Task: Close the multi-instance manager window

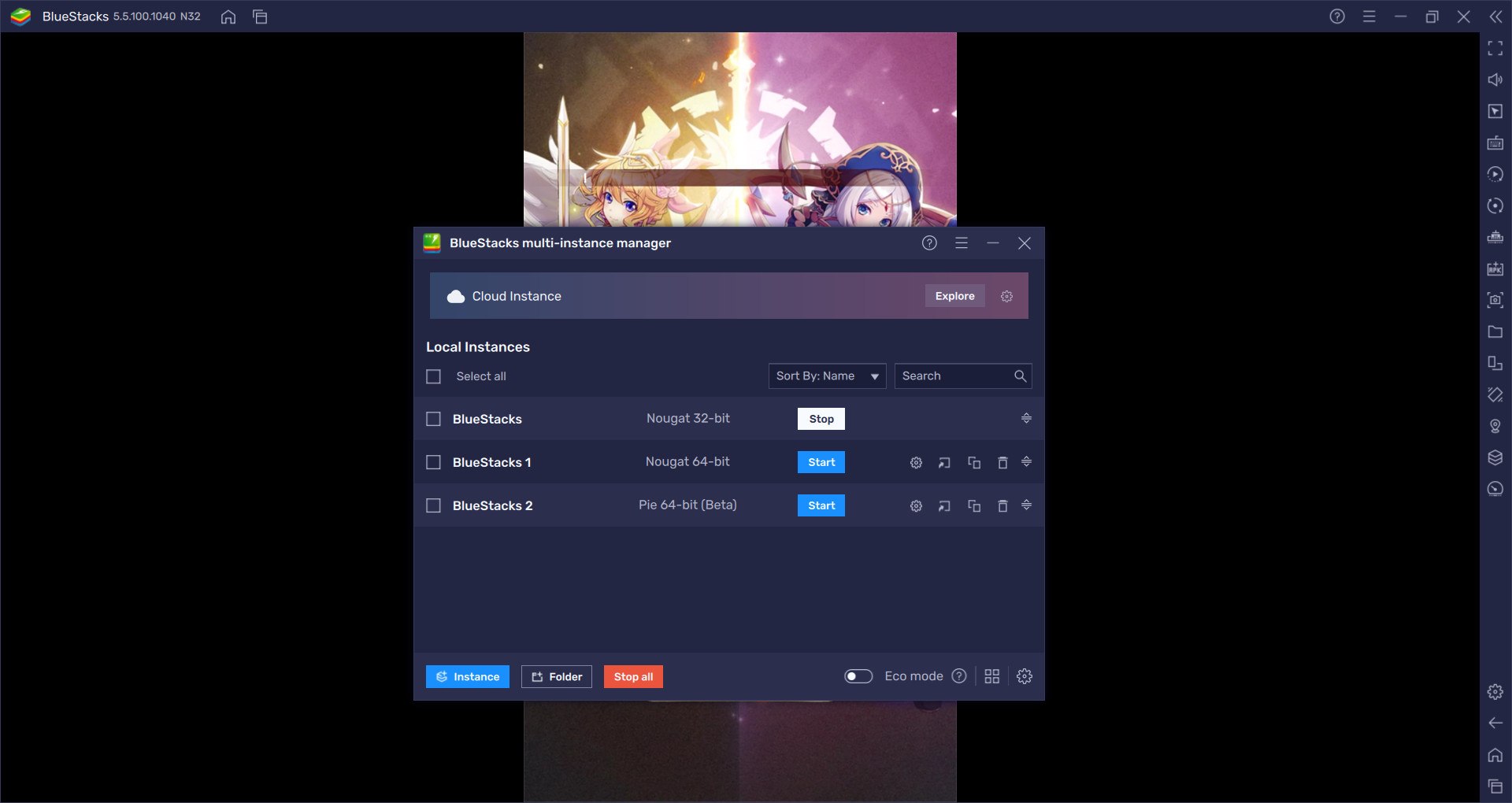Action: 1025,243
